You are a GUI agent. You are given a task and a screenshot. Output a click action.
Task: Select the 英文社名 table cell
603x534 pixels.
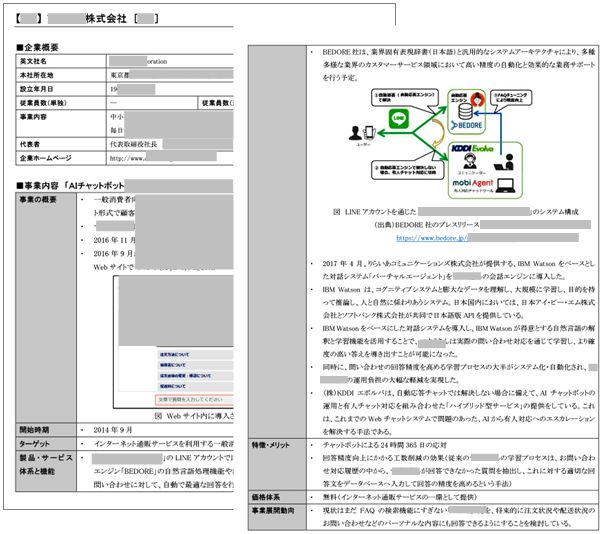pyautogui.click(x=34, y=61)
